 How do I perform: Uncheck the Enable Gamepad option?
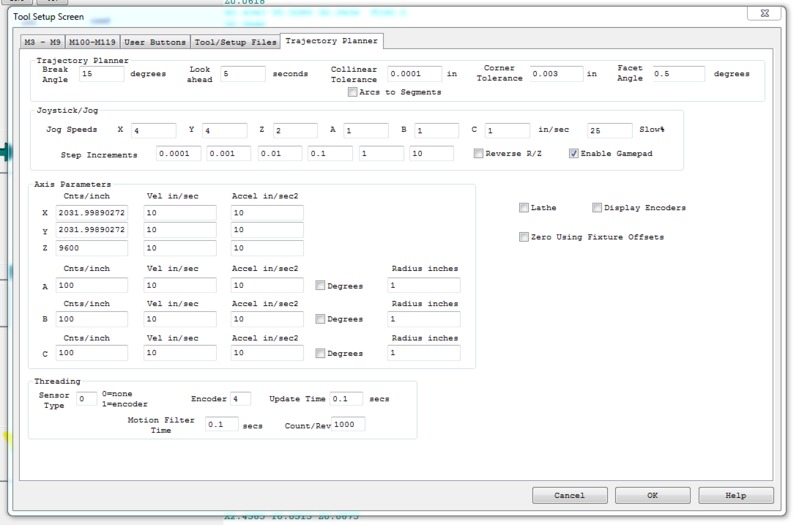[574, 154]
